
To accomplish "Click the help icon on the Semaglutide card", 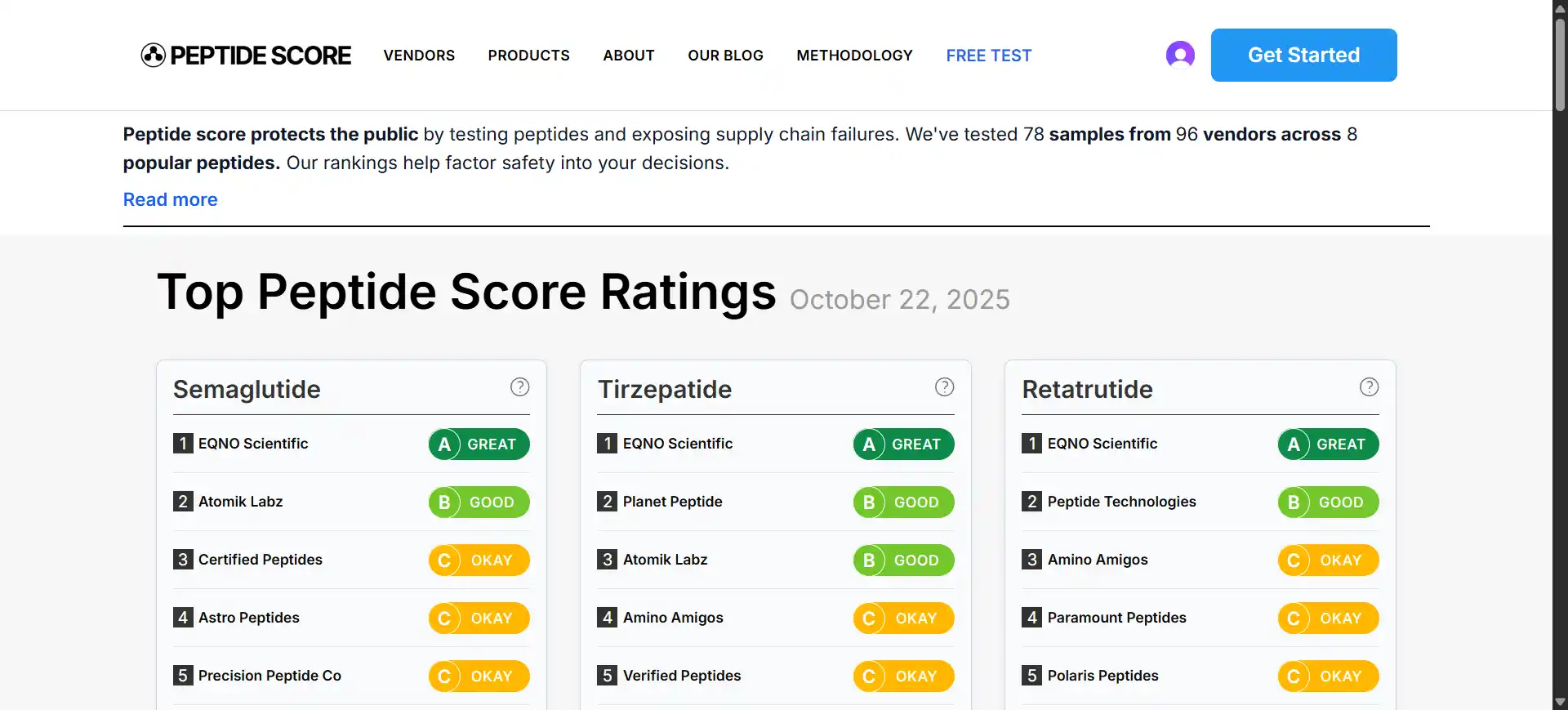I will [519, 386].
